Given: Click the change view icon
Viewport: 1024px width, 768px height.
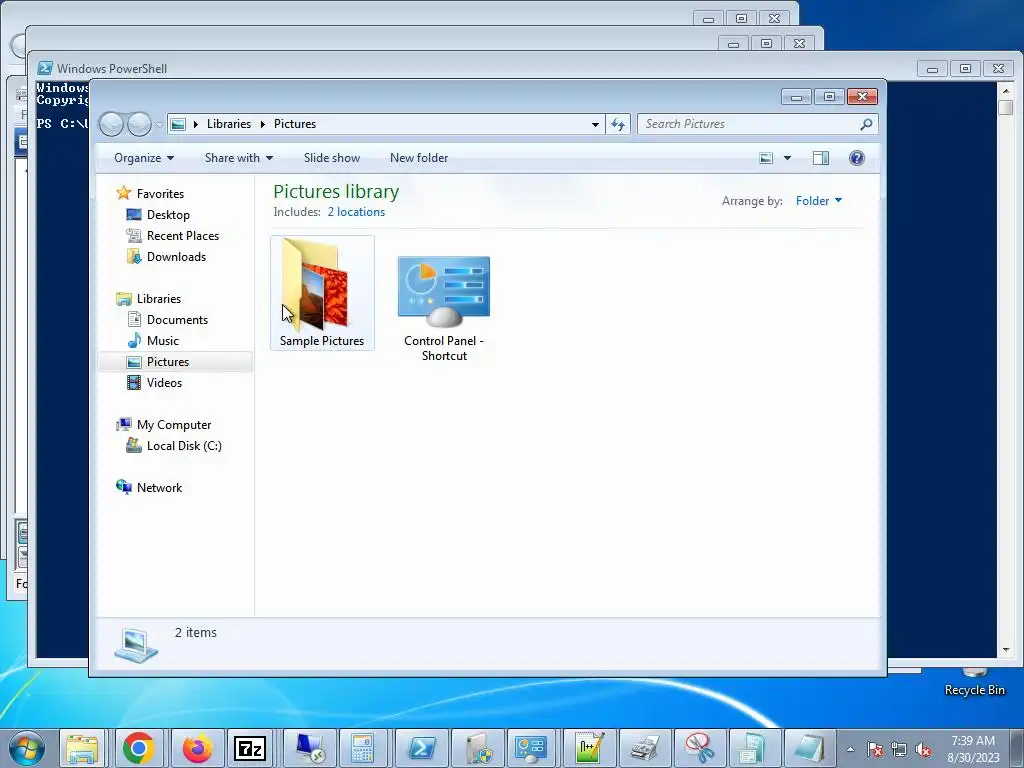Looking at the screenshot, I should pyautogui.click(x=766, y=158).
